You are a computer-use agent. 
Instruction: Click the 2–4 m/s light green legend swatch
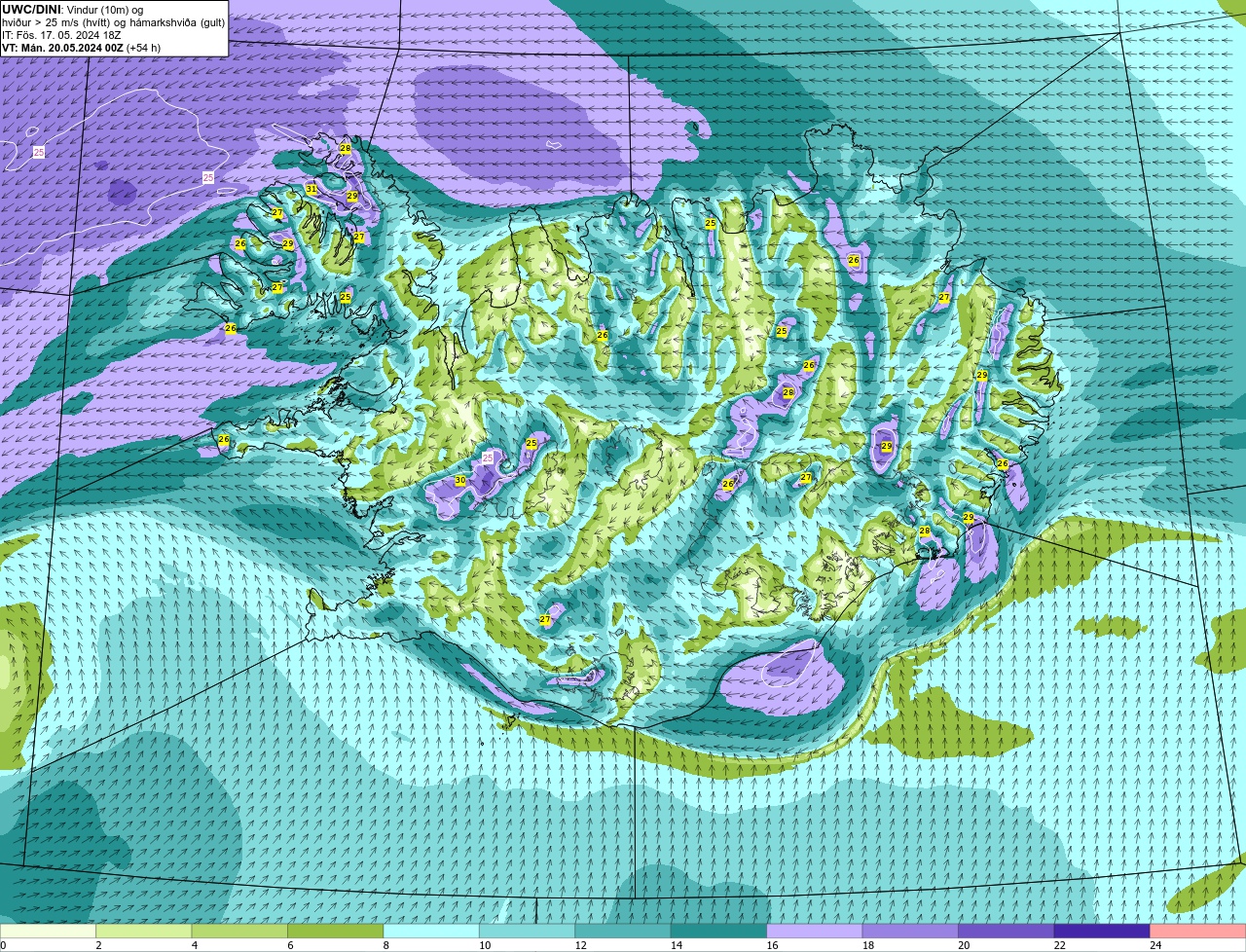click(144, 932)
